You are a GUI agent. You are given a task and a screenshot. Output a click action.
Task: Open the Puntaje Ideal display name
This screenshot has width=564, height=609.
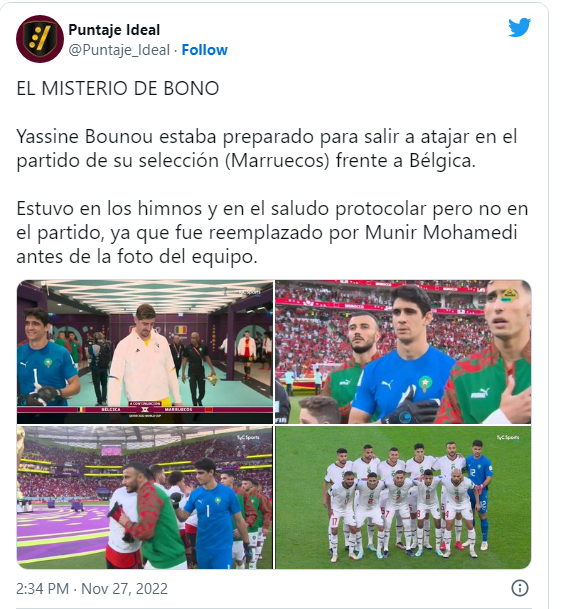pos(114,30)
